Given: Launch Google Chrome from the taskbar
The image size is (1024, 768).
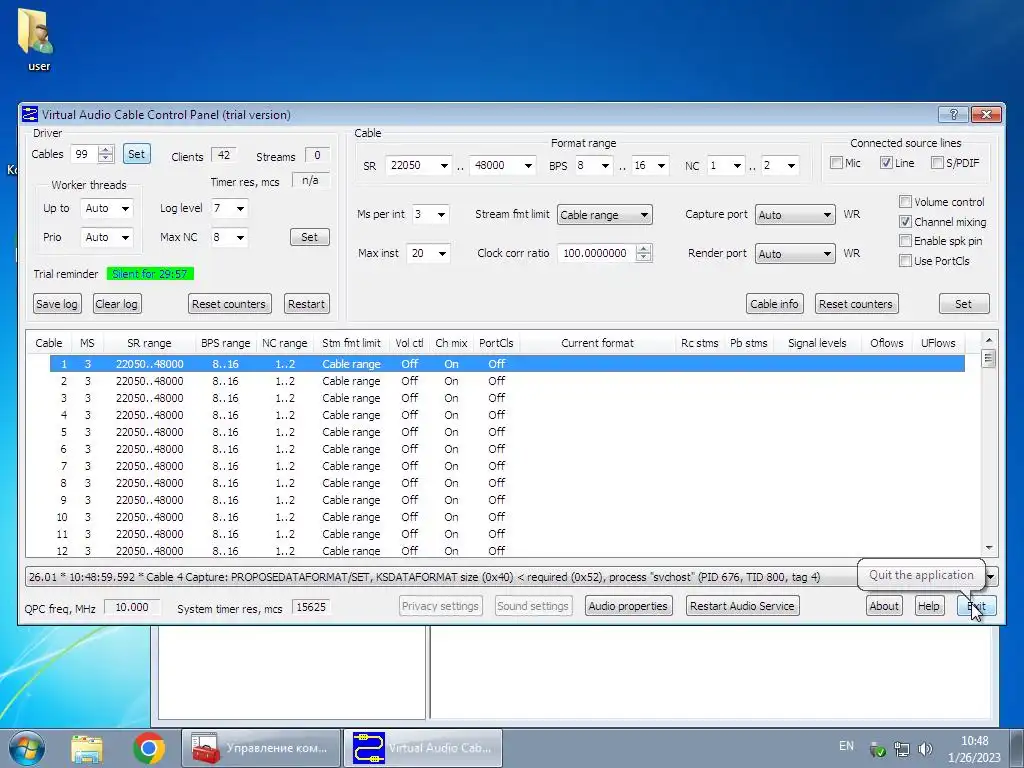Looking at the screenshot, I should coord(148,748).
